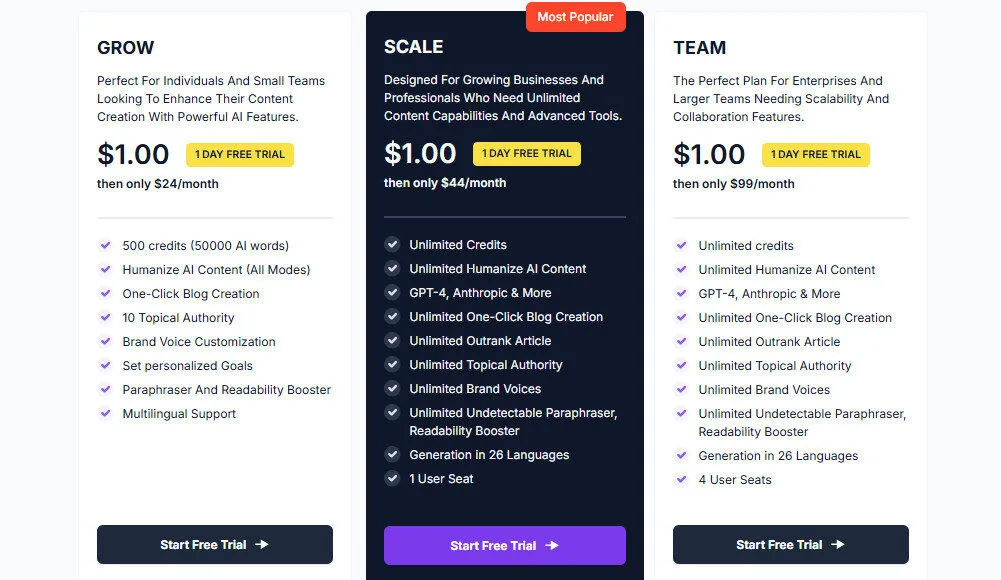Click checkmark beside 4 User Seats
Image resolution: width=1001 pixels, height=580 pixels.
coord(681,479)
